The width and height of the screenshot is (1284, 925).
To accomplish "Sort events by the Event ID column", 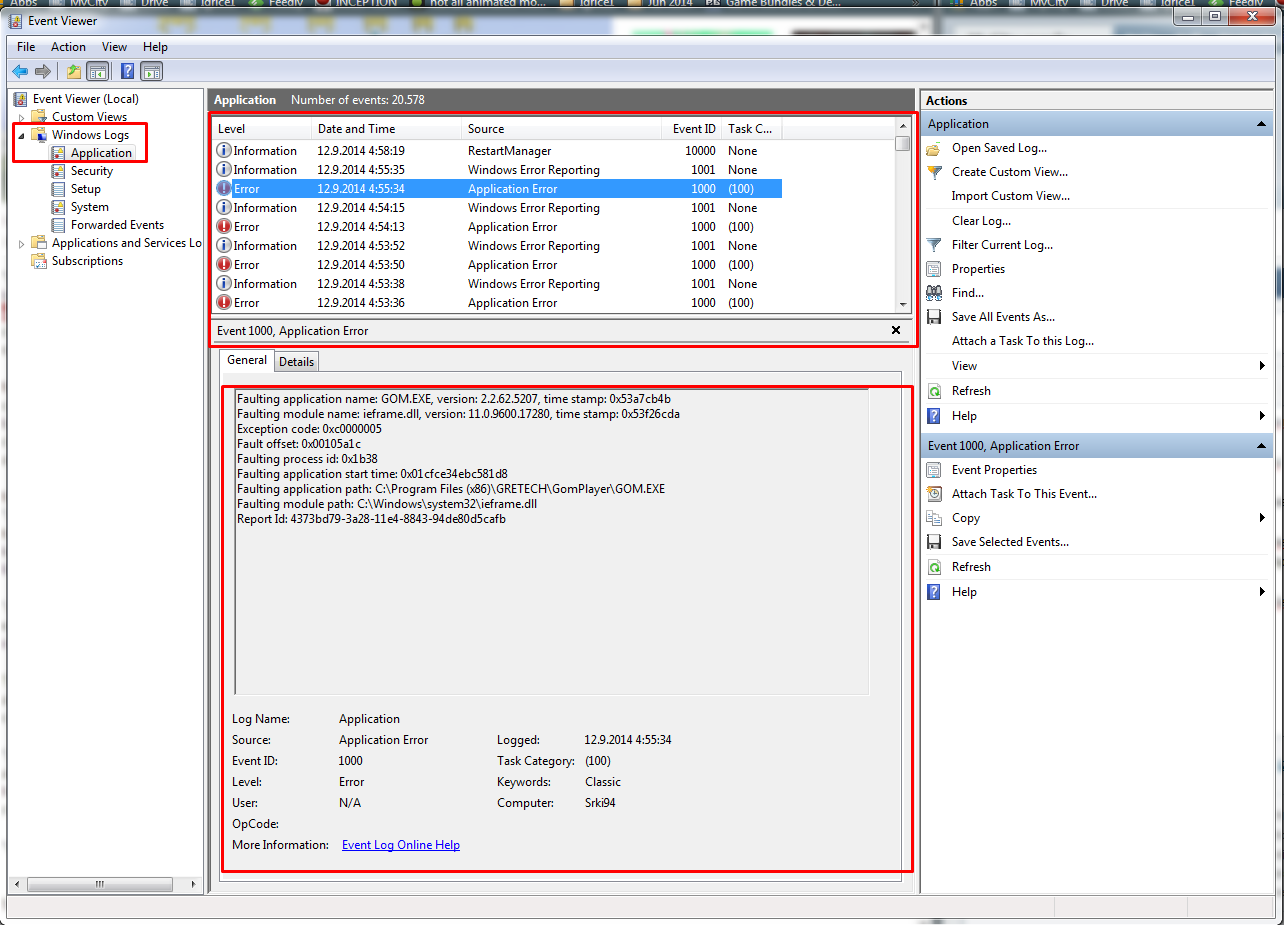I will pos(692,129).
